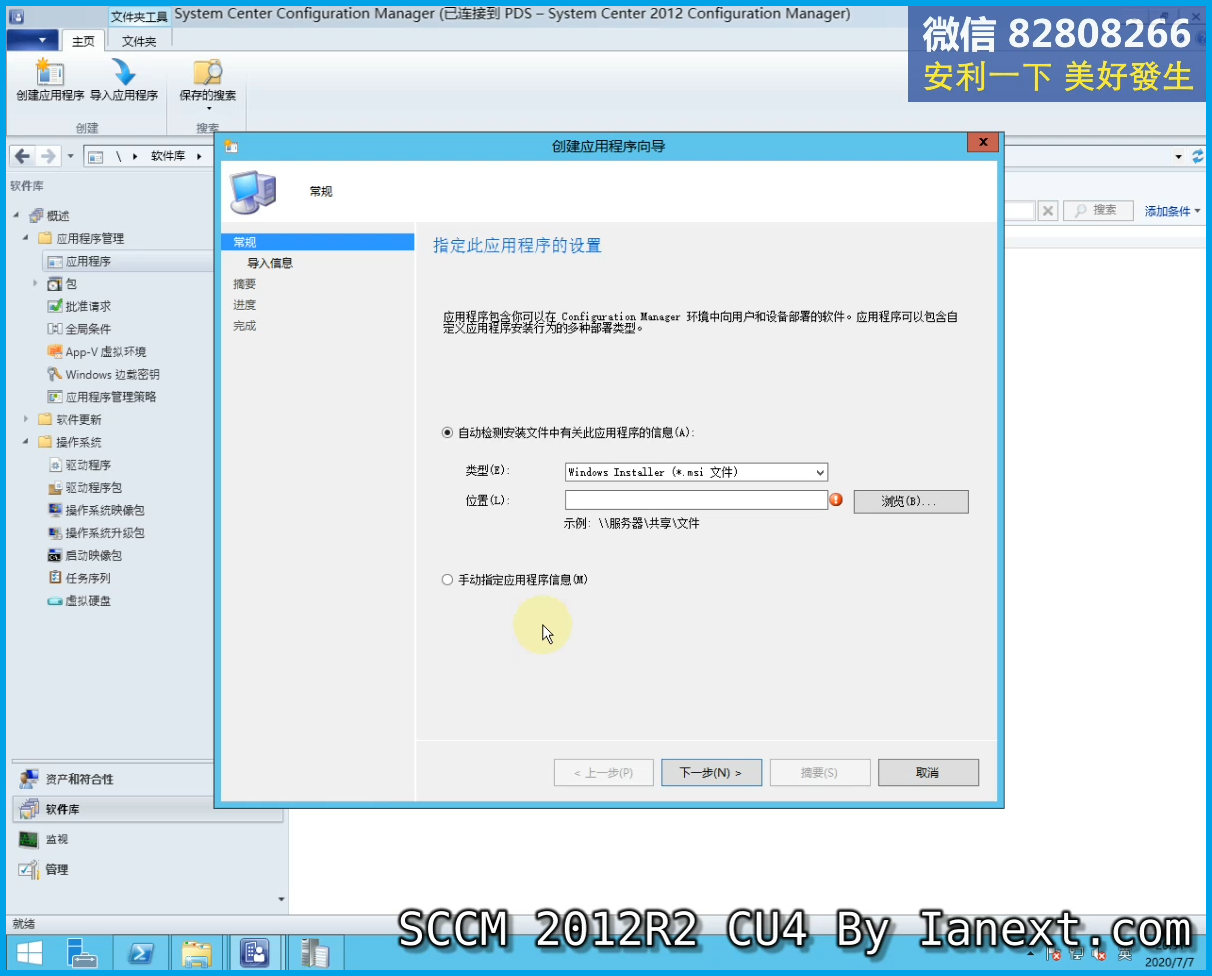Open 启动映像包 node
The image size is (1212, 976).
[94, 555]
